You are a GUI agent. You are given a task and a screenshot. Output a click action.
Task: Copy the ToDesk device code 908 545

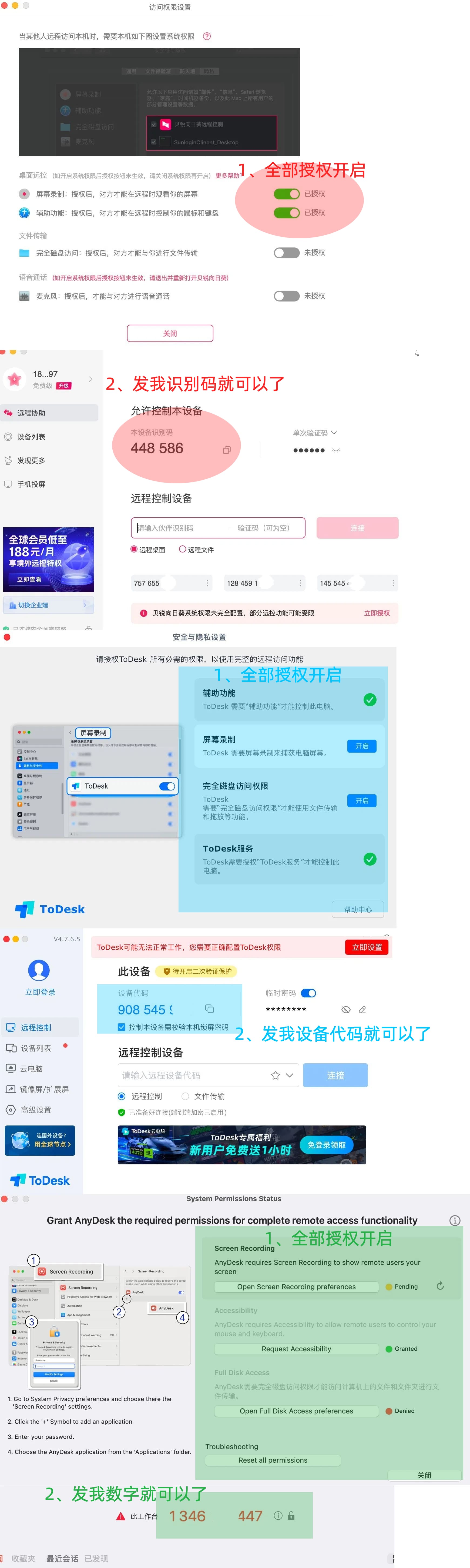pos(209,1009)
